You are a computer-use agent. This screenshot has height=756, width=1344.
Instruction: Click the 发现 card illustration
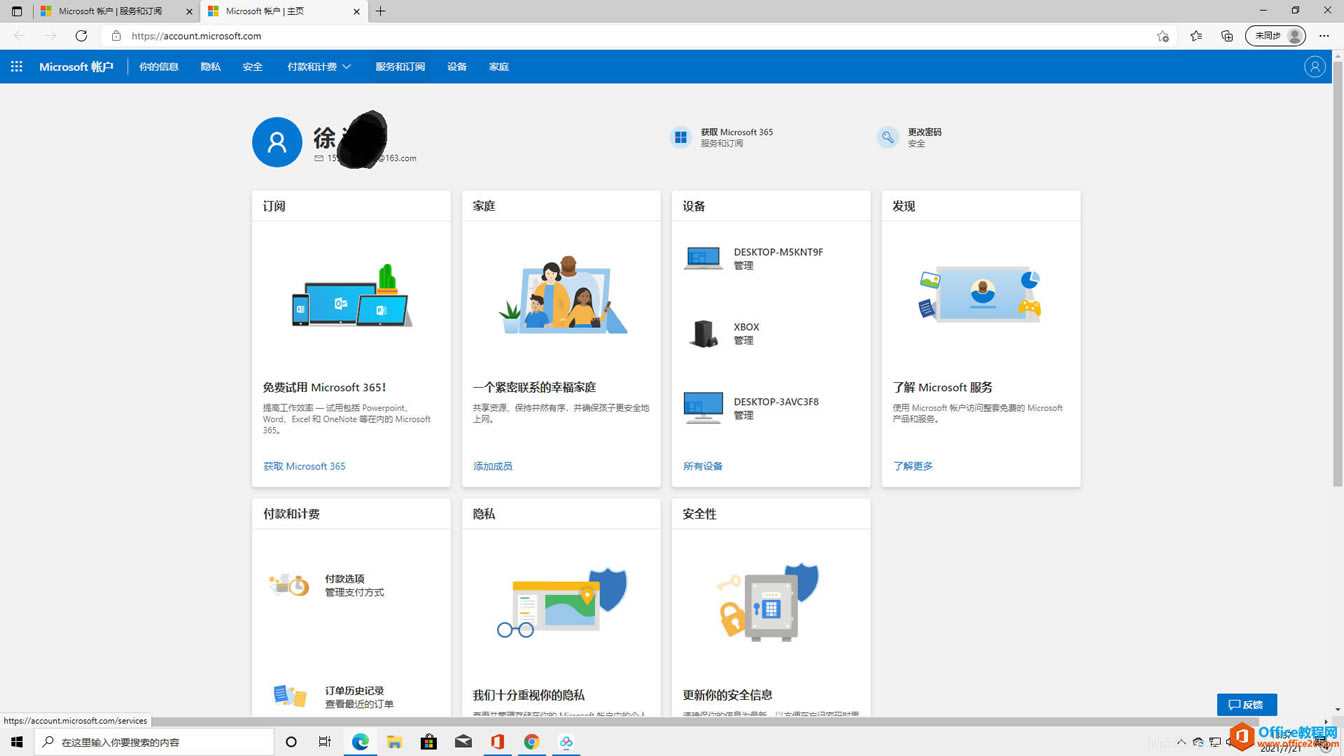pyautogui.click(x=980, y=294)
